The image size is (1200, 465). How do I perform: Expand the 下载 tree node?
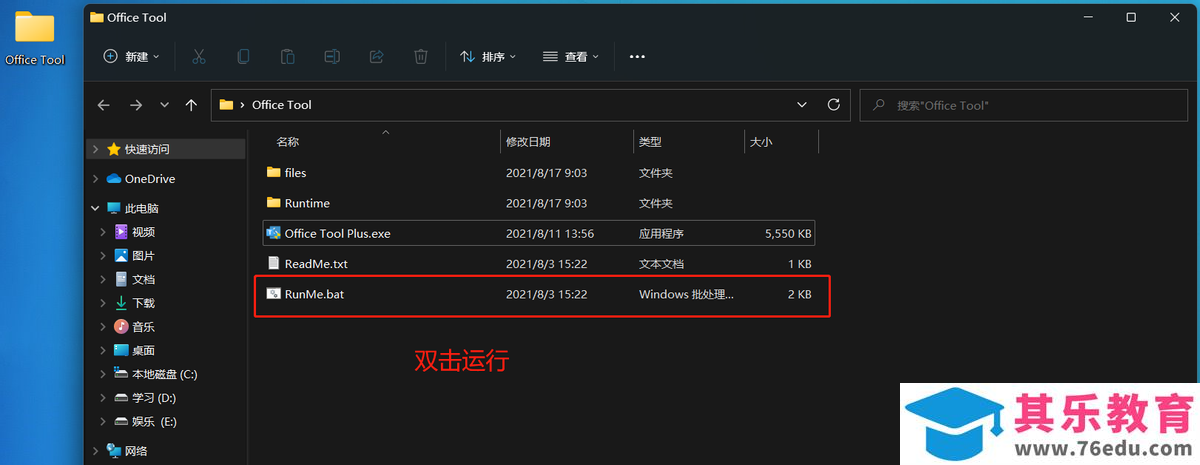pyautogui.click(x=103, y=303)
